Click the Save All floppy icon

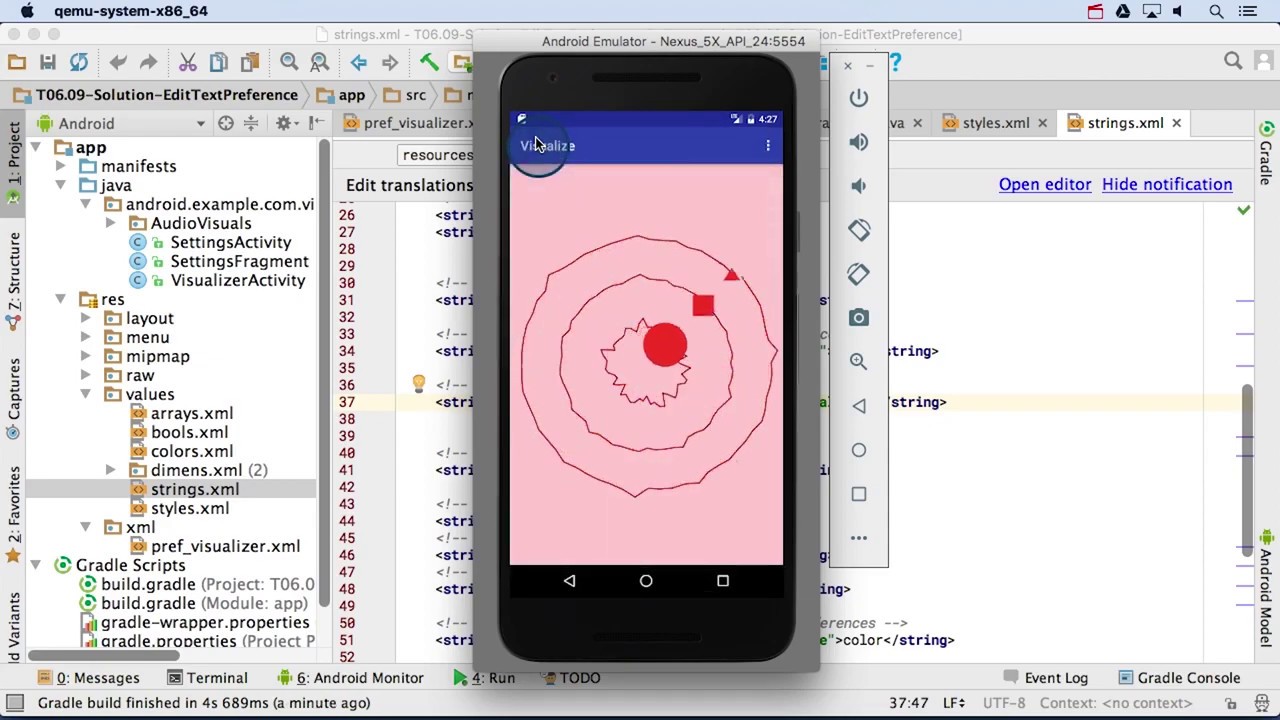click(47, 62)
